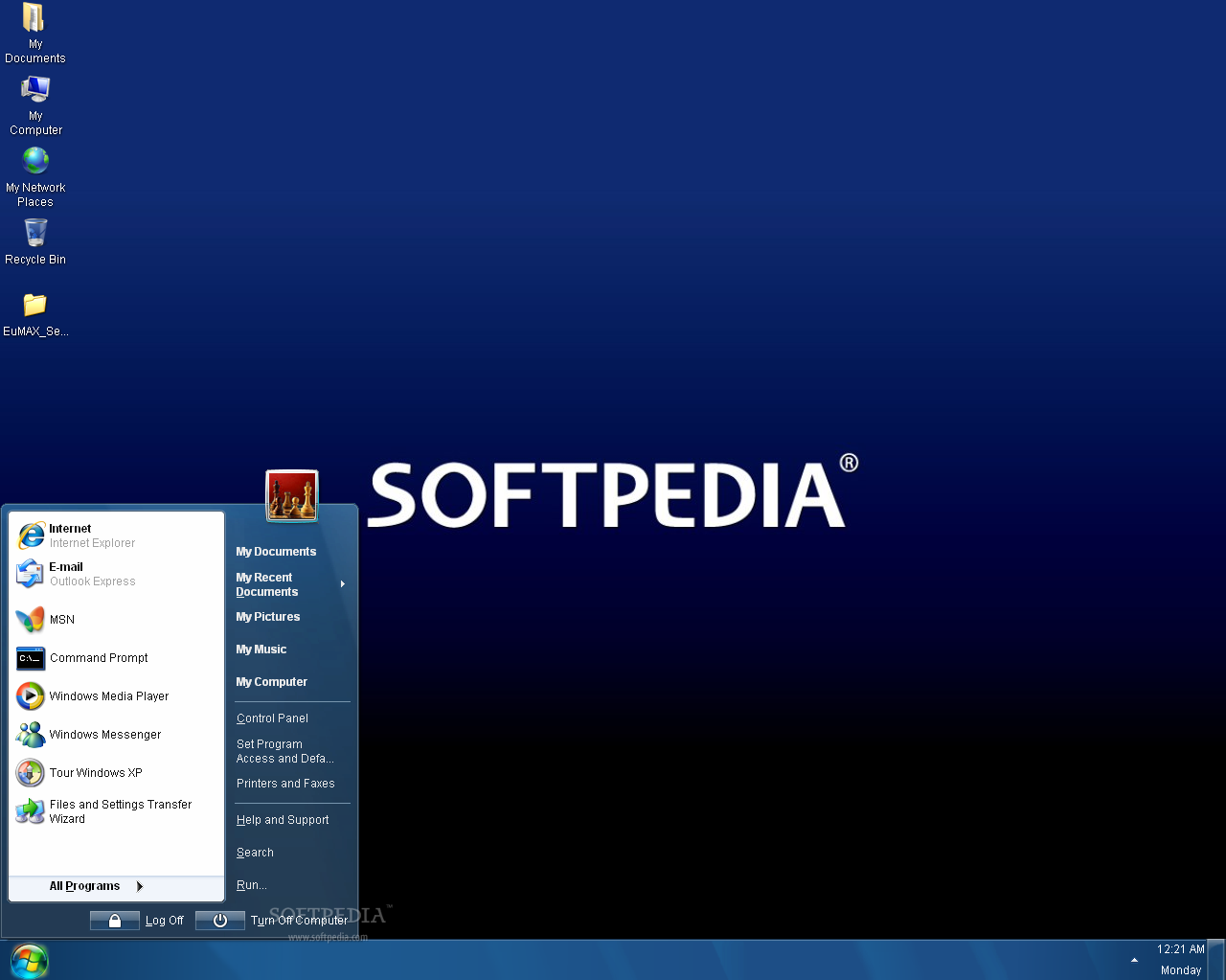Click the Recycle Bin label text
Viewport: 1226px width, 980px height.
(35, 260)
